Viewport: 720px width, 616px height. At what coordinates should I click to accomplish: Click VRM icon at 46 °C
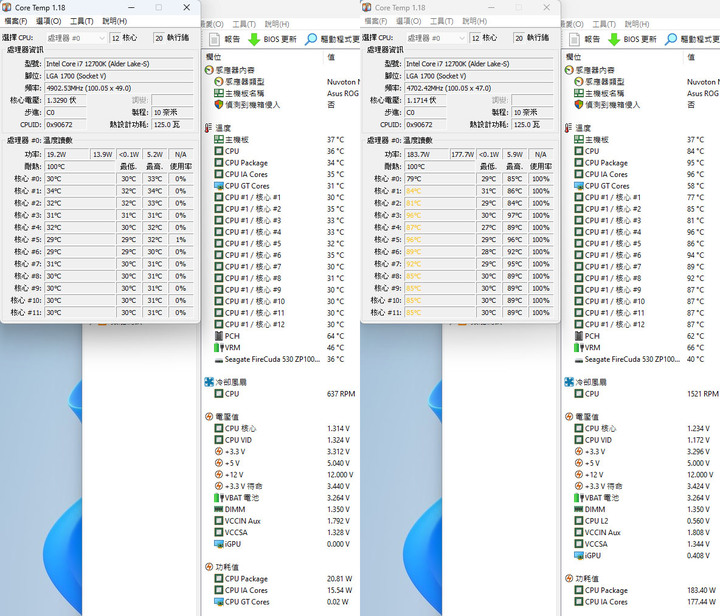219,347
